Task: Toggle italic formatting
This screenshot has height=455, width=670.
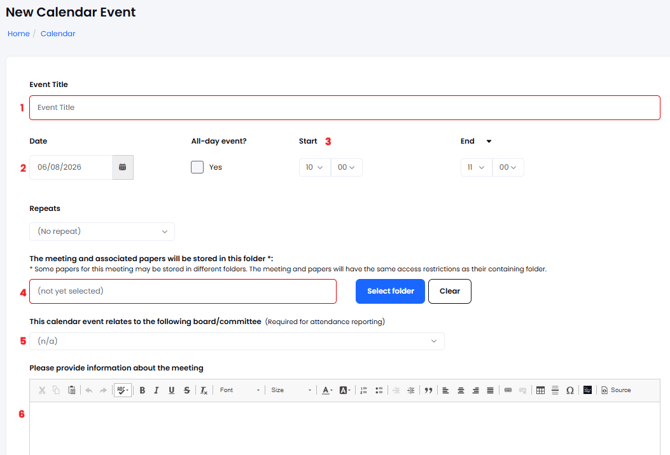Action: coord(157,390)
